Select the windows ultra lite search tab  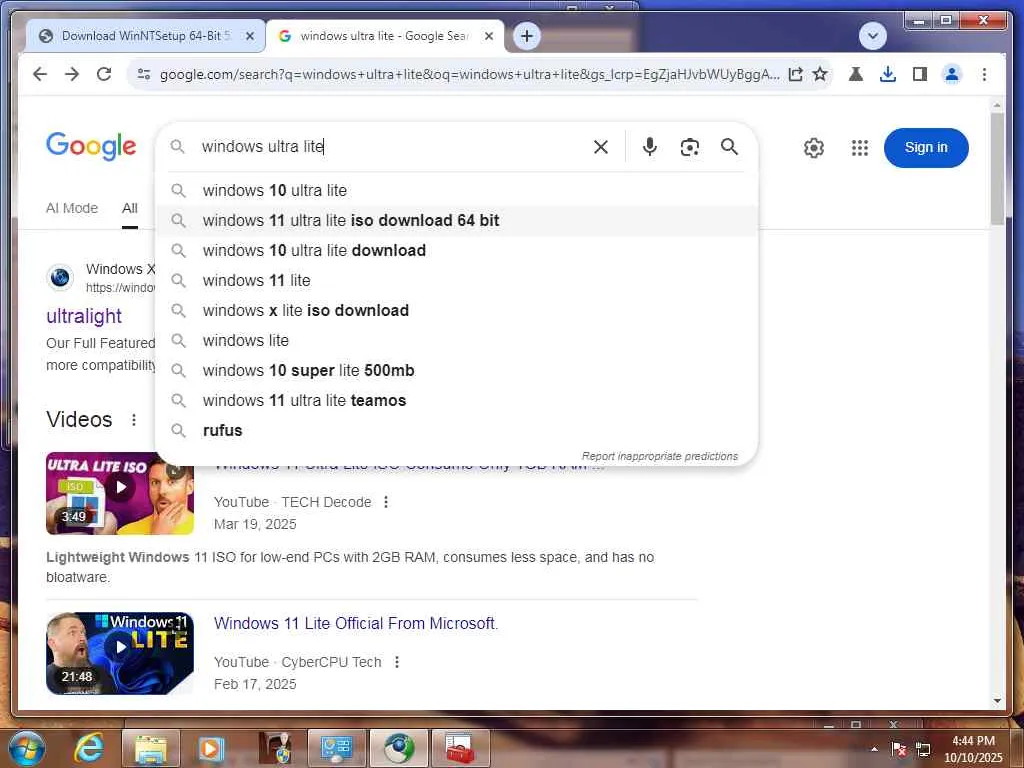point(384,36)
